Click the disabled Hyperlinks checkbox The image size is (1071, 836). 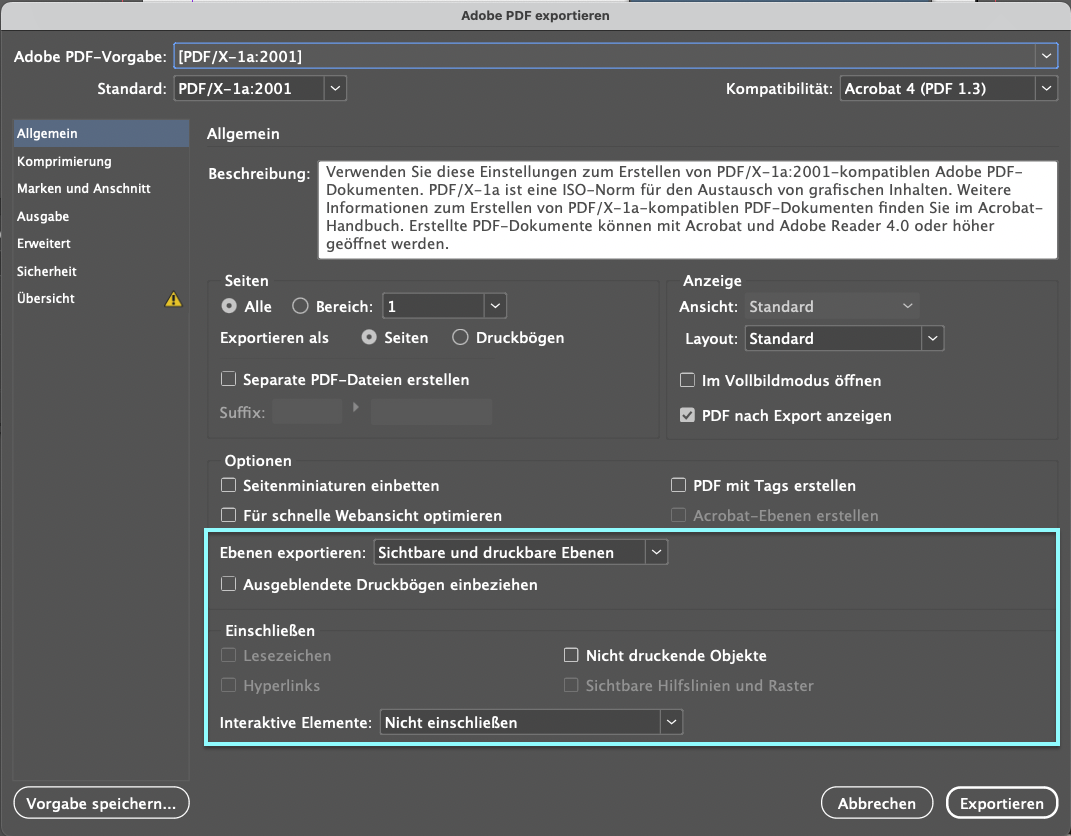pos(229,685)
